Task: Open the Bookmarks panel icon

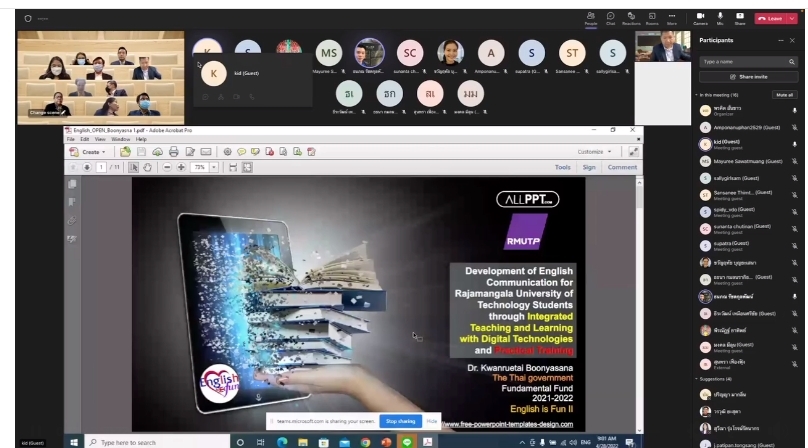Action: 72,202
